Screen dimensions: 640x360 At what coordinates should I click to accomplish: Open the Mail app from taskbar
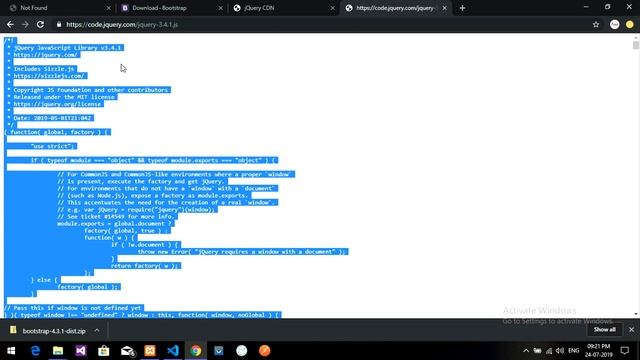pyautogui.click(x=127, y=351)
